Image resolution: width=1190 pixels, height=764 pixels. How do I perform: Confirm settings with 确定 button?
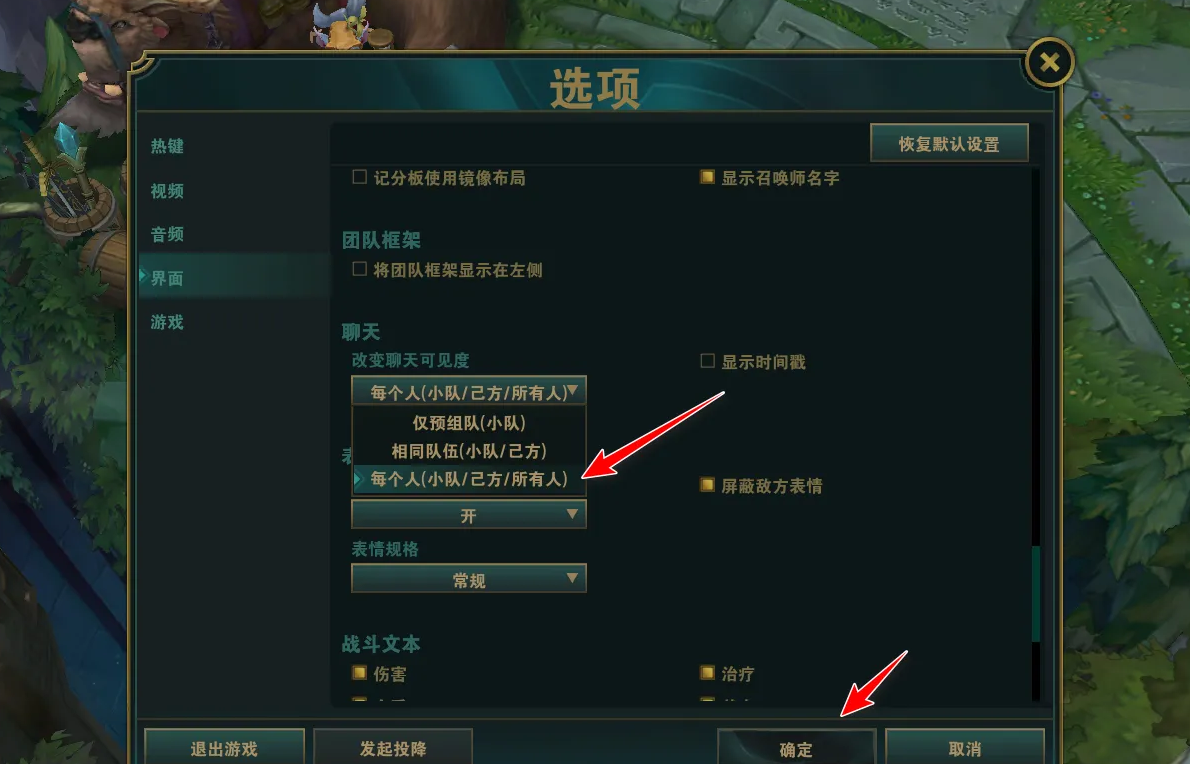click(x=796, y=748)
